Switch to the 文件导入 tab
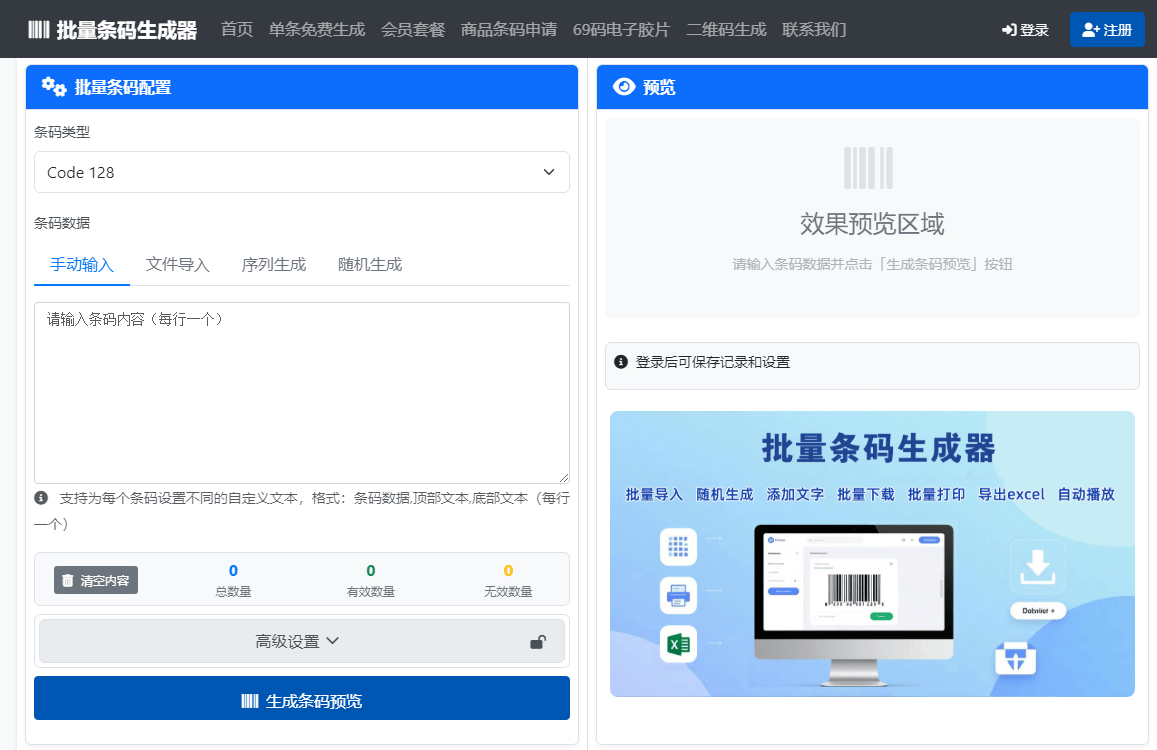This screenshot has width=1157, height=750. click(178, 264)
